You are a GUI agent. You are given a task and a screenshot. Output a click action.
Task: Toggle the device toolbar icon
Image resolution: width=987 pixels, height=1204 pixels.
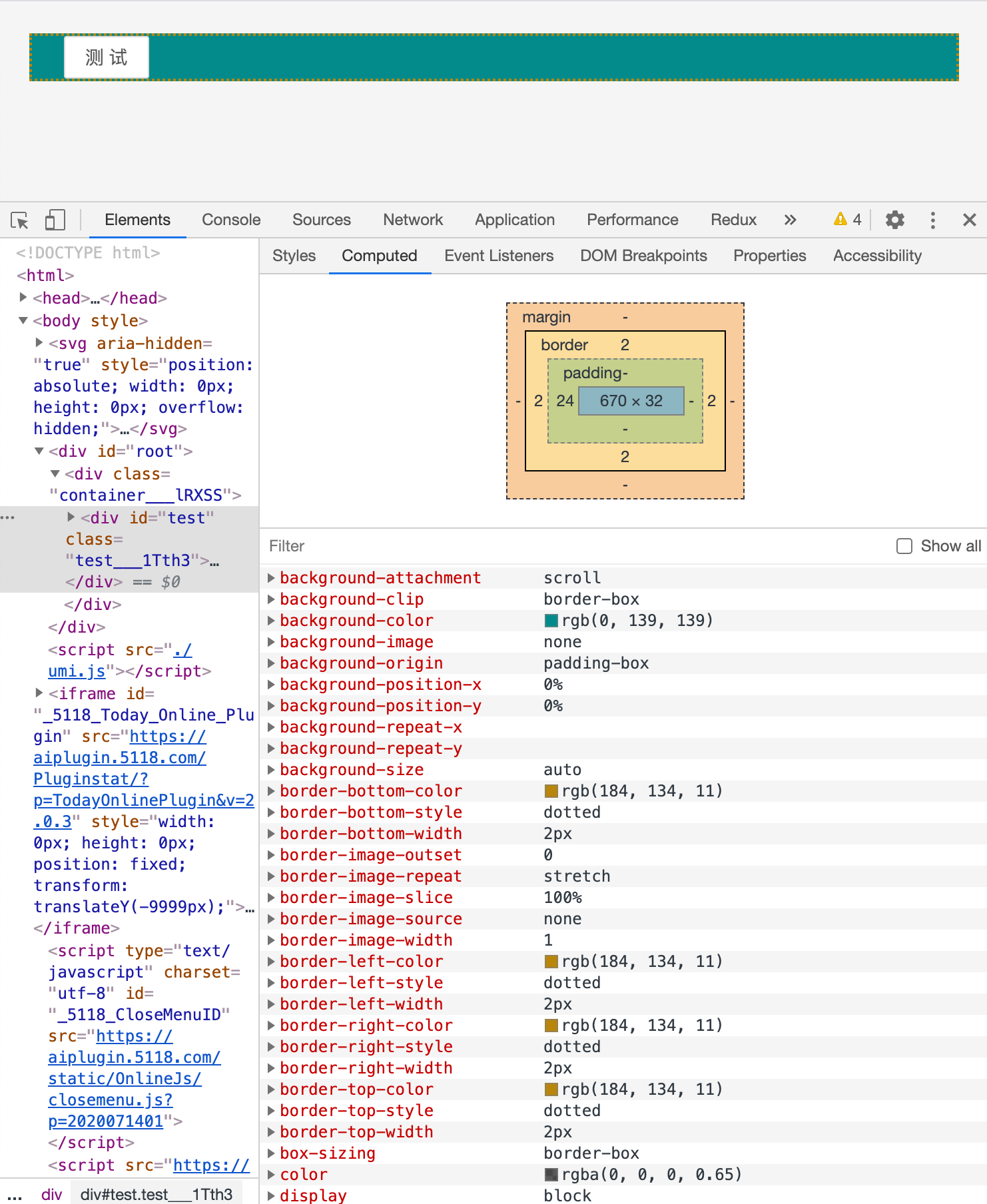(x=55, y=220)
